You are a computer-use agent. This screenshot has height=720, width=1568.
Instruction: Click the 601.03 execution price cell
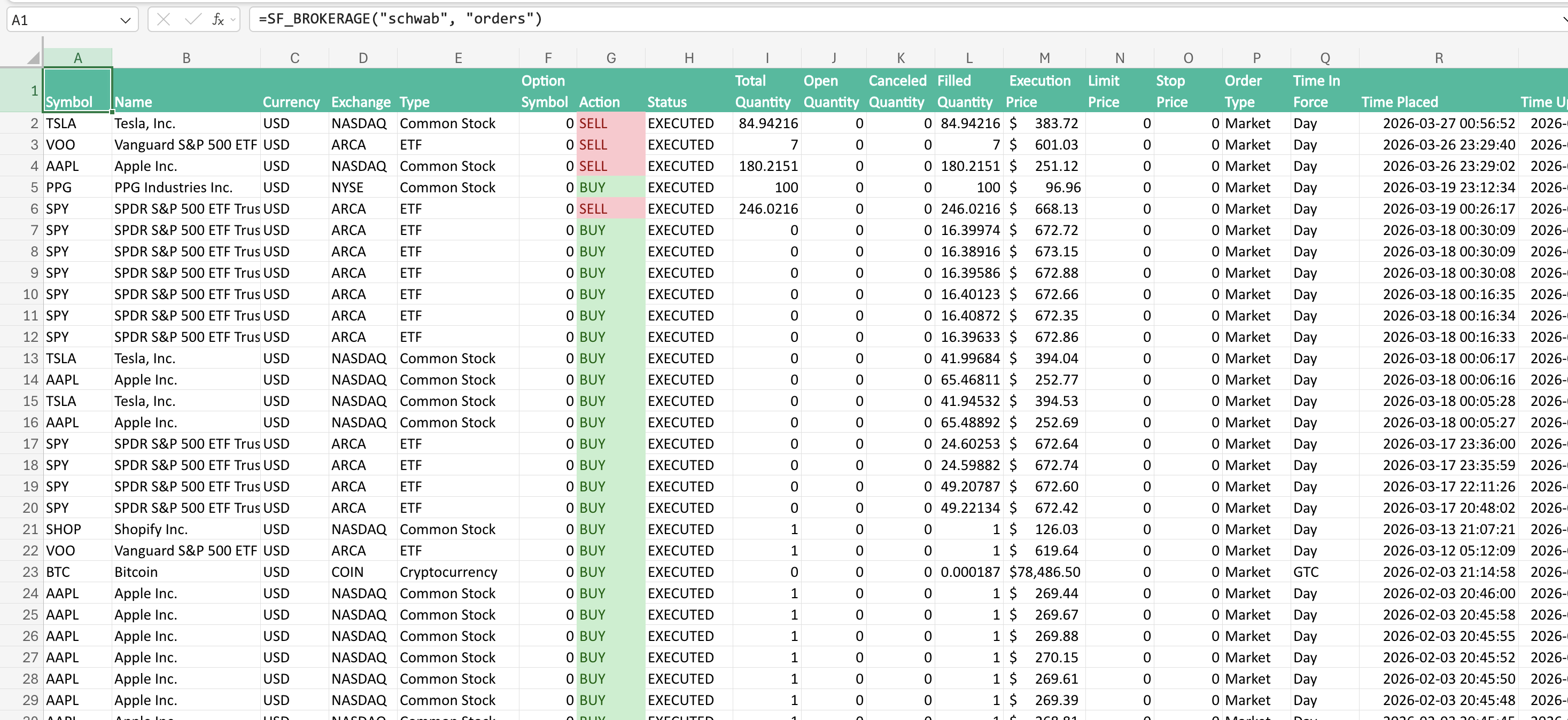coord(1044,145)
